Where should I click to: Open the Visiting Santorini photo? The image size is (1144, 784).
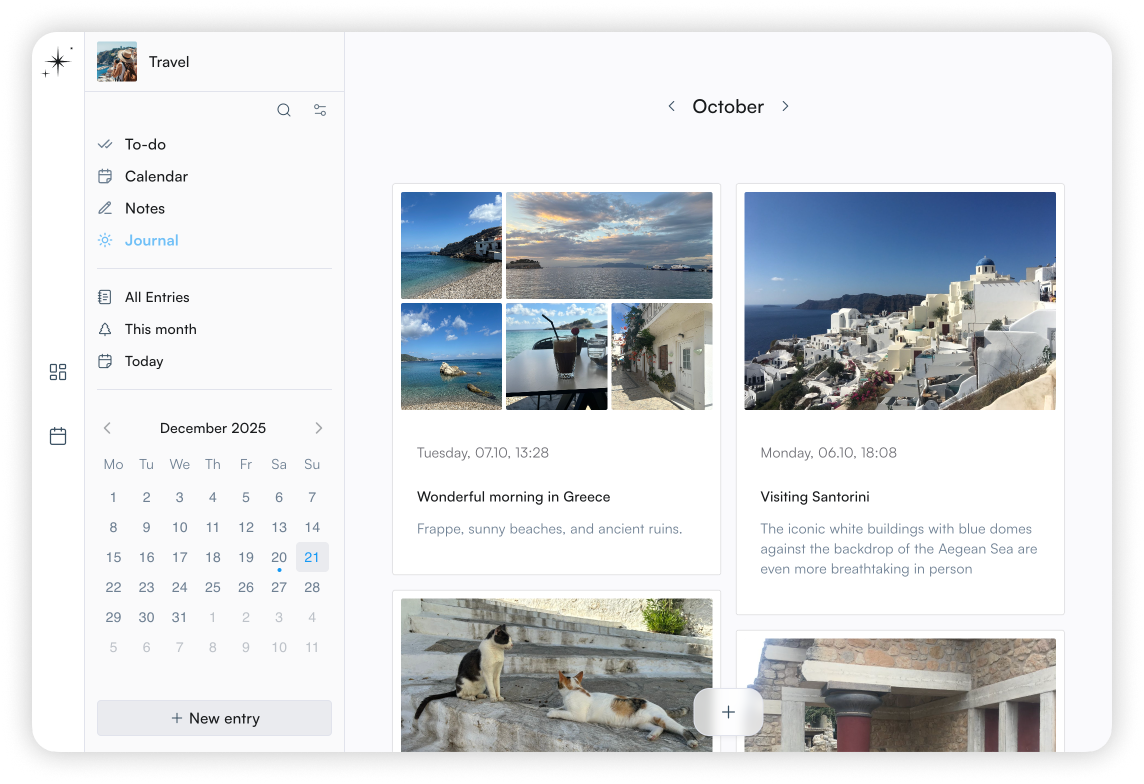(x=900, y=301)
